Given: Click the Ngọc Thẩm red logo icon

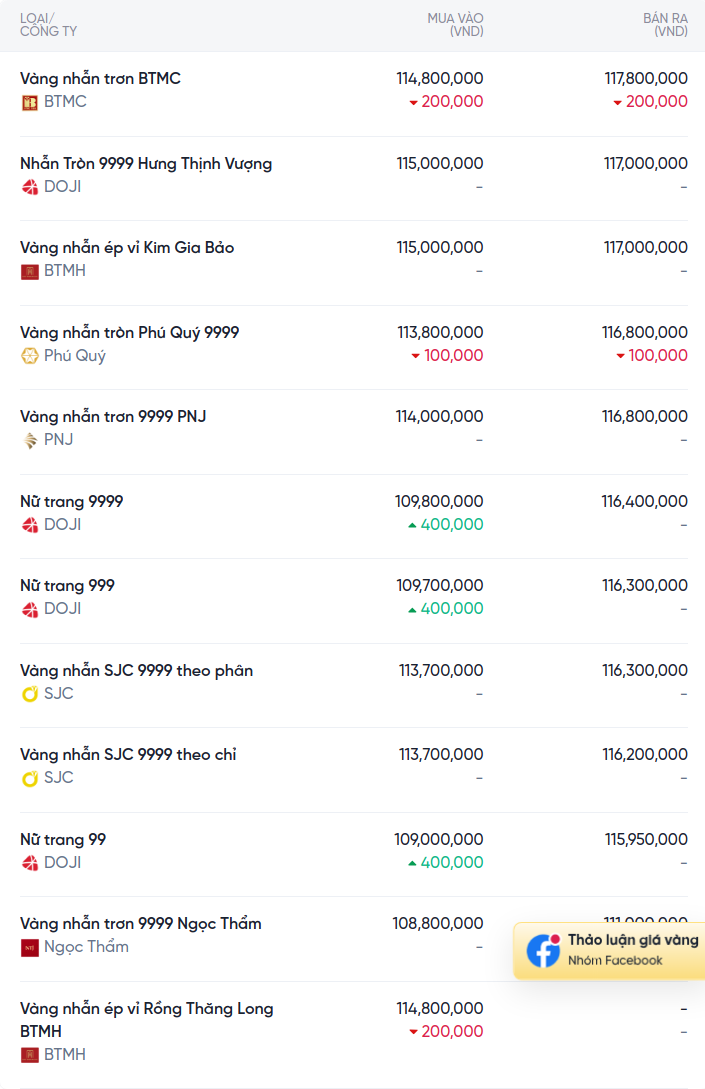Looking at the screenshot, I should [x=29, y=948].
